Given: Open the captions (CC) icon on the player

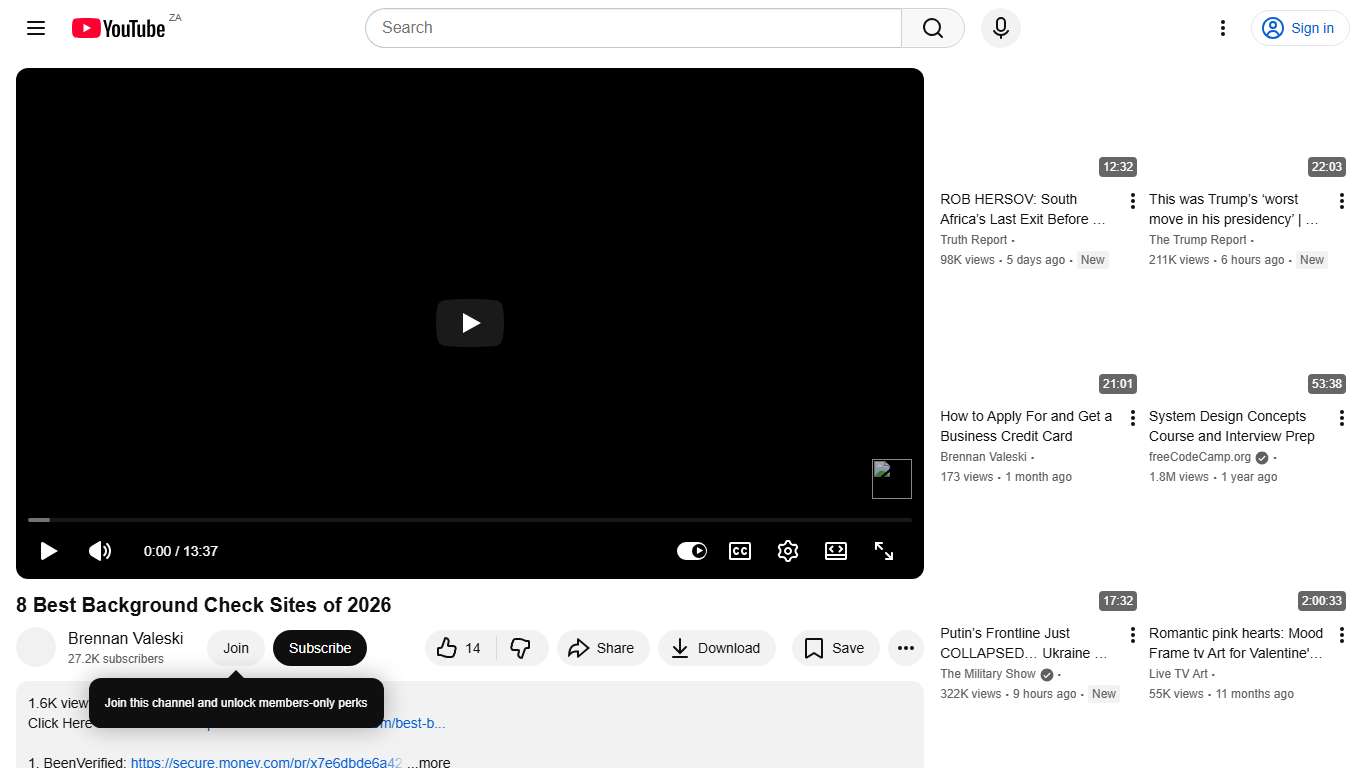Looking at the screenshot, I should pyautogui.click(x=740, y=551).
